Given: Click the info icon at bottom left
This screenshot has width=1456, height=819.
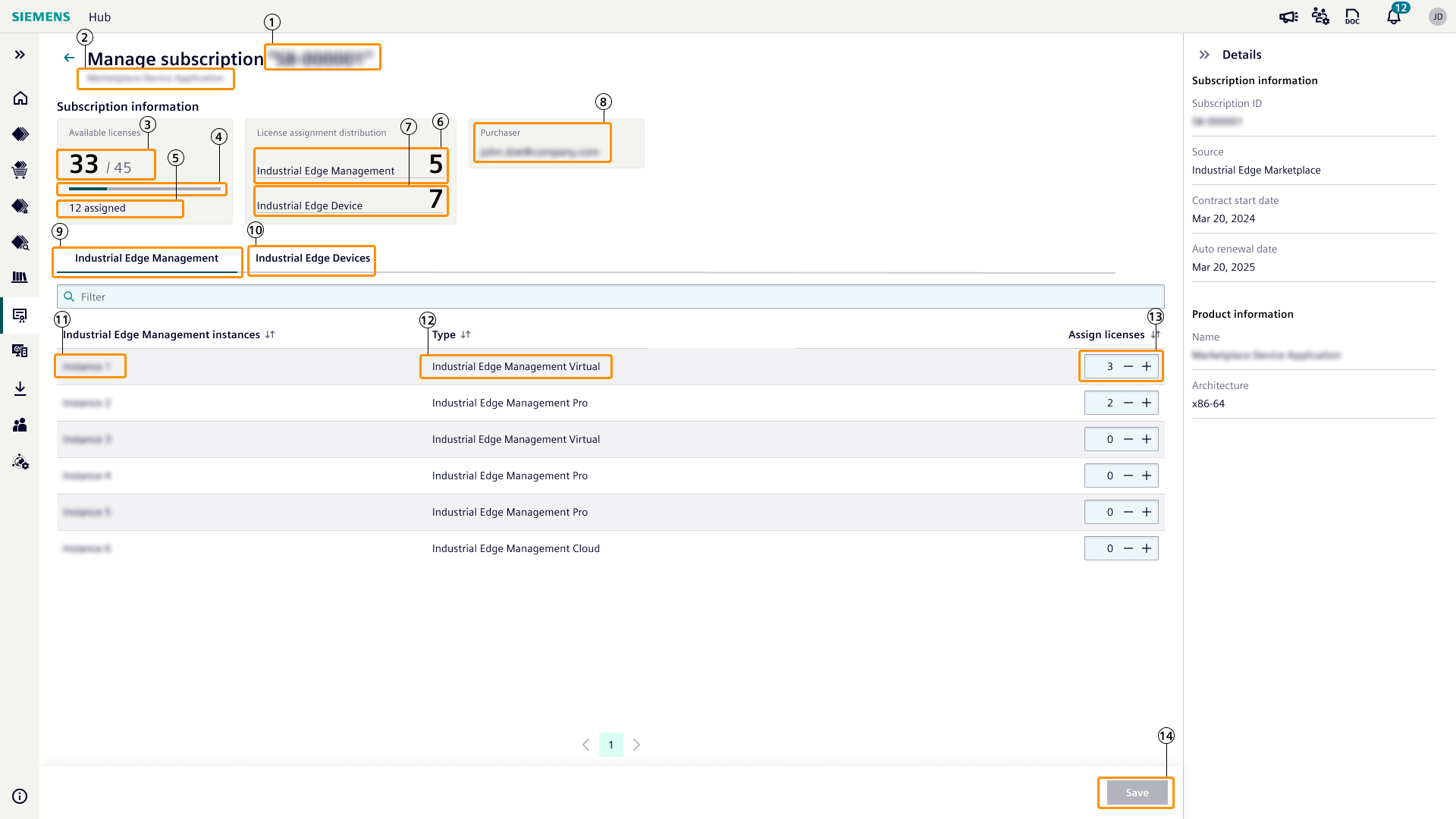Looking at the screenshot, I should 20,796.
